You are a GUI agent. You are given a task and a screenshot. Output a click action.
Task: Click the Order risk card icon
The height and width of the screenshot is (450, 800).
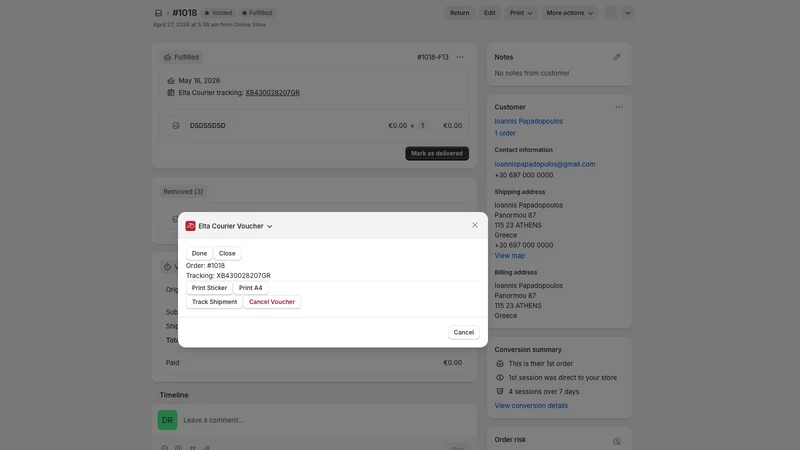point(617,441)
